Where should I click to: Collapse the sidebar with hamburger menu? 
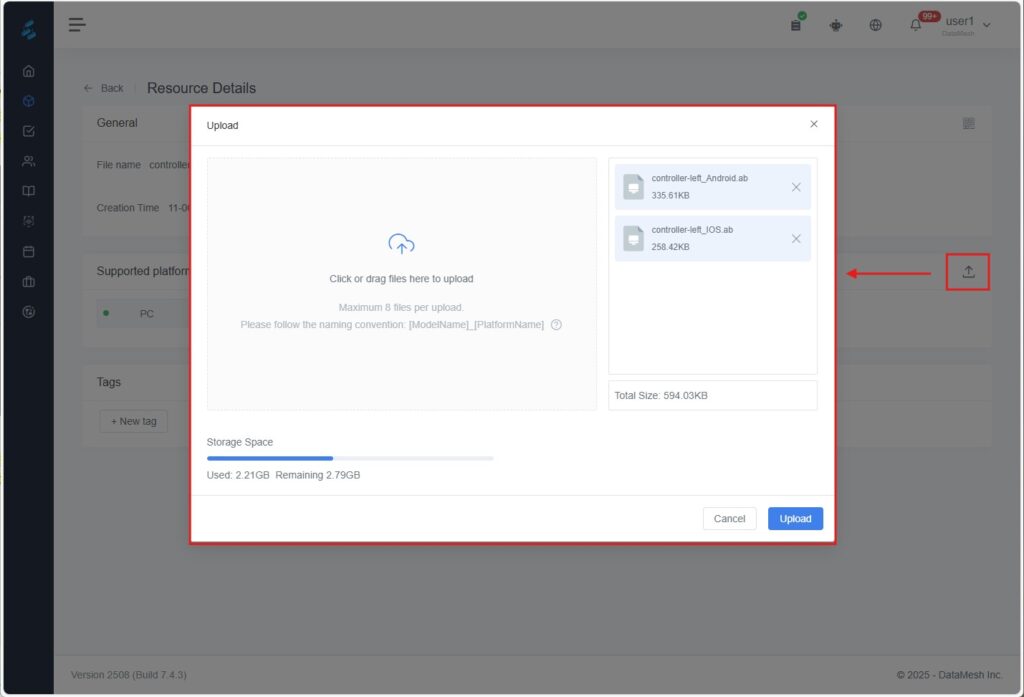click(77, 25)
